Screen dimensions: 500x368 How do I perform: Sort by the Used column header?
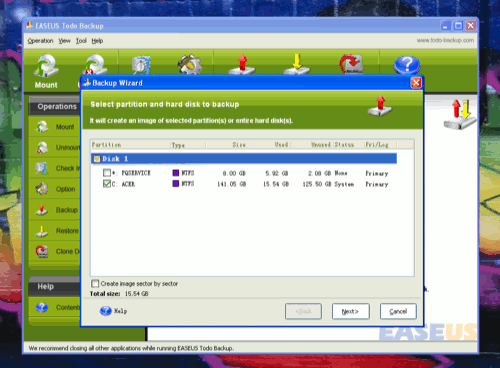pos(269,145)
